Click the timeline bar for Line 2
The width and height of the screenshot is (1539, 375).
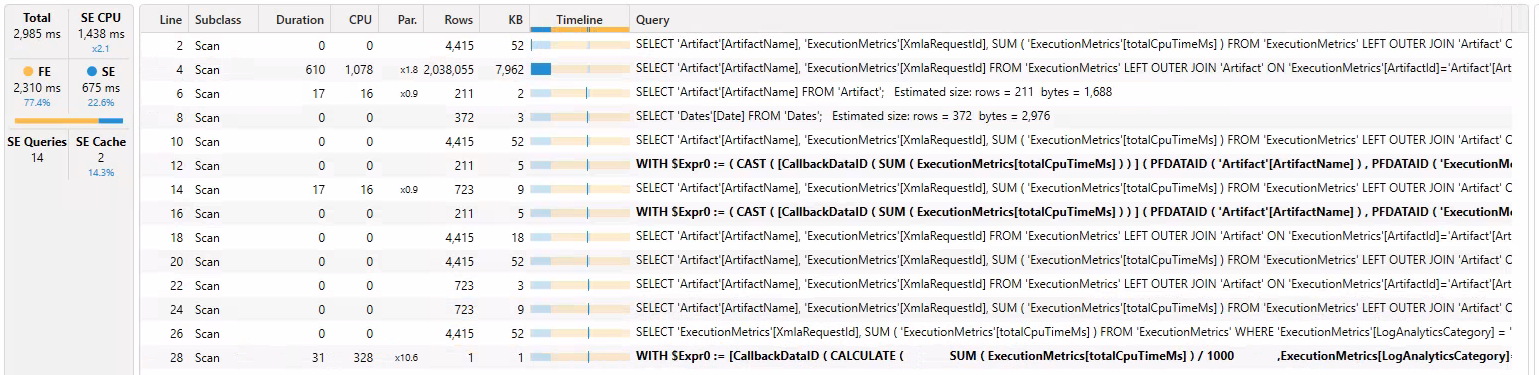580,45
